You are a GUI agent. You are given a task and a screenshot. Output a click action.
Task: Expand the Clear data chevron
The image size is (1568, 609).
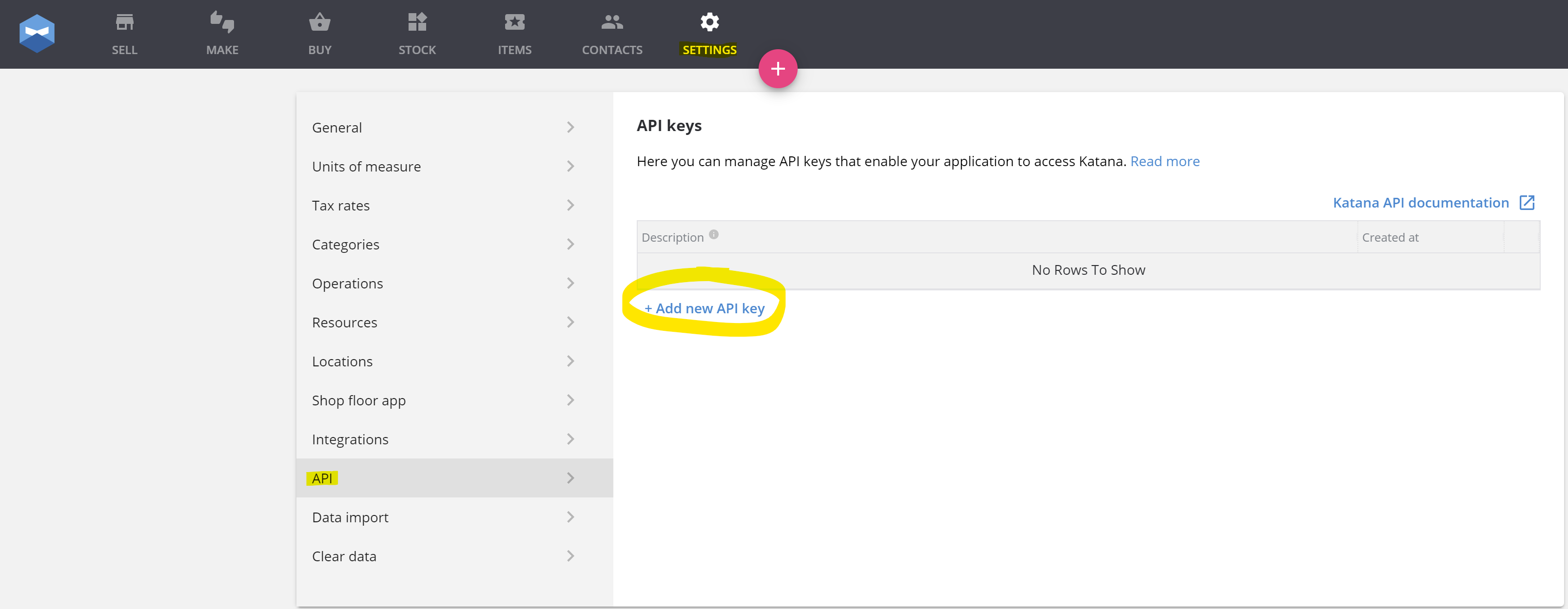[570, 555]
